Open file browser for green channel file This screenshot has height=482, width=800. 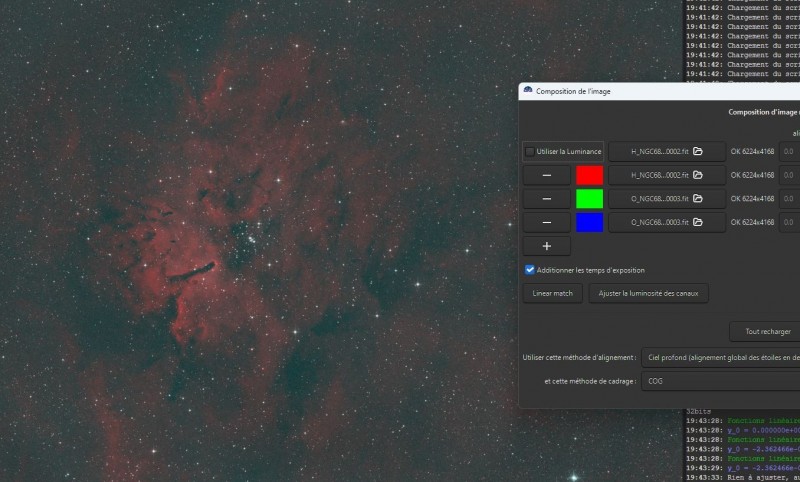pos(697,198)
